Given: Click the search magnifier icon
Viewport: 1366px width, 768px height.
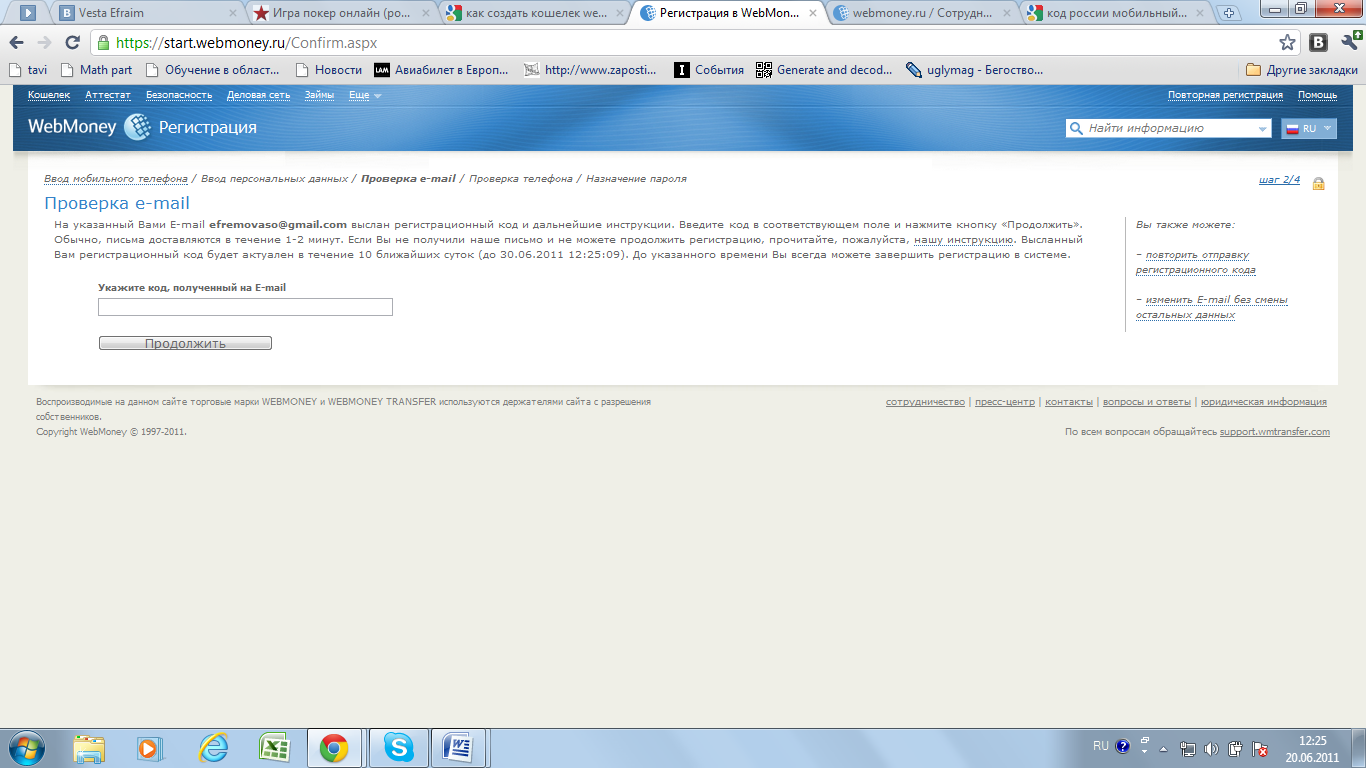Looking at the screenshot, I should [x=1077, y=128].
